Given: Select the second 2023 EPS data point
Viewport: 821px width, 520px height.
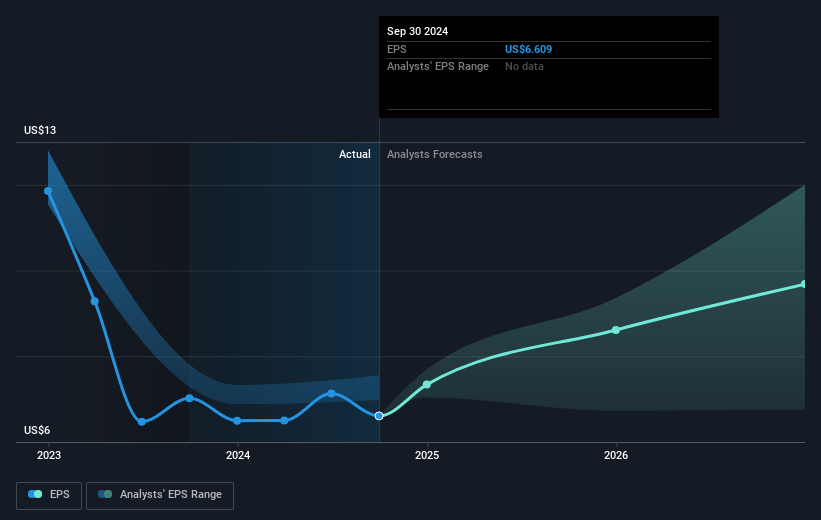Looking at the screenshot, I should point(95,301).
